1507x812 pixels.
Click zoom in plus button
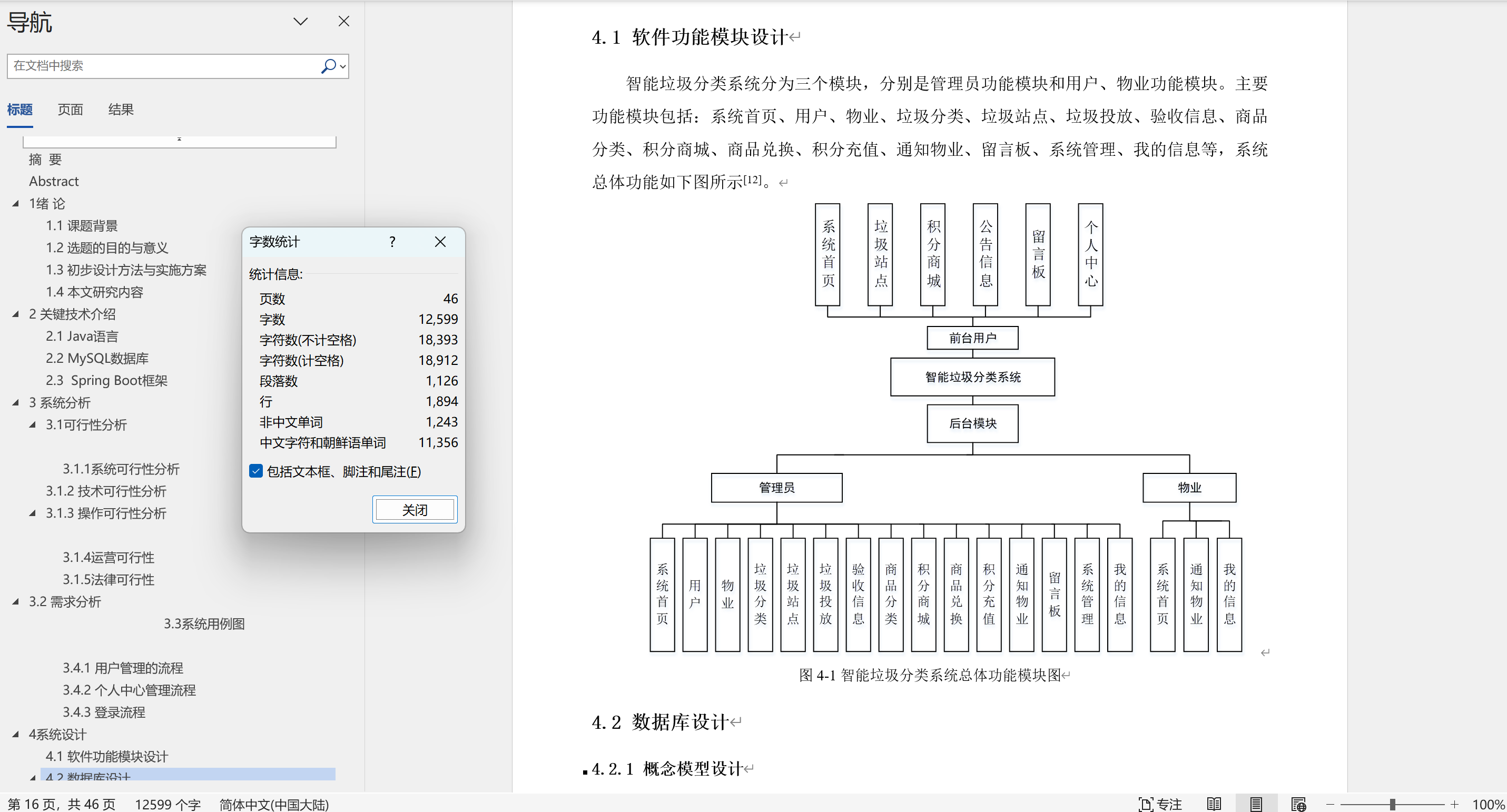point(1454,805)
